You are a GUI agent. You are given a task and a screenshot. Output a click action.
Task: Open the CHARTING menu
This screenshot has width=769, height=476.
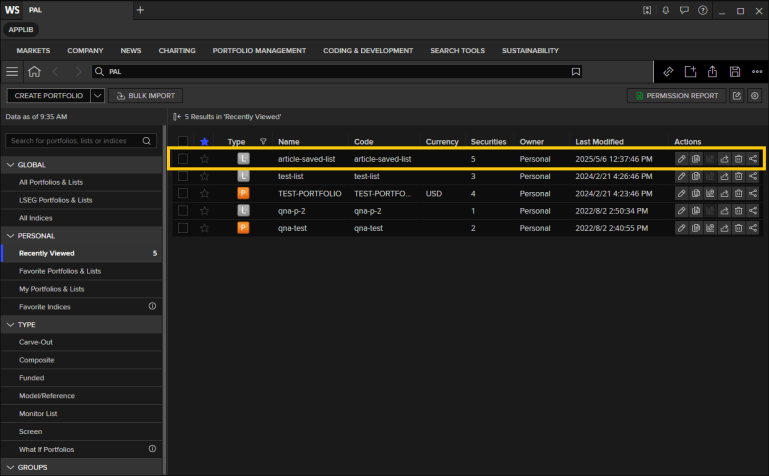(177, 50)
